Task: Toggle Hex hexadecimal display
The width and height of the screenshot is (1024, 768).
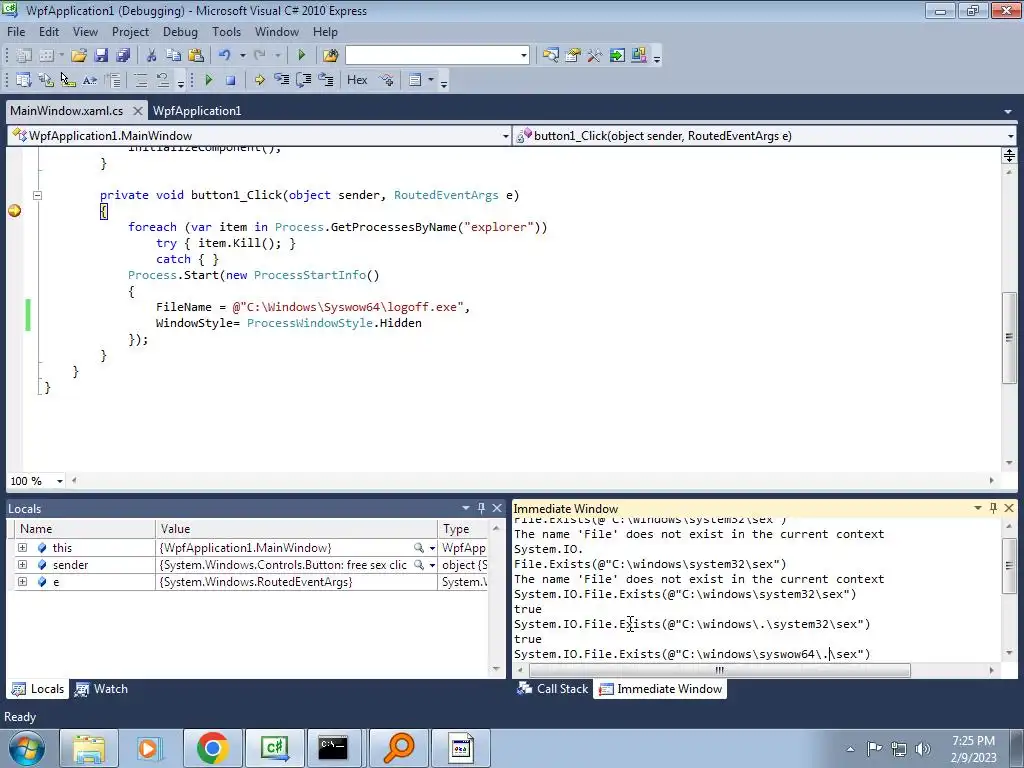Action: pos(357,80)
